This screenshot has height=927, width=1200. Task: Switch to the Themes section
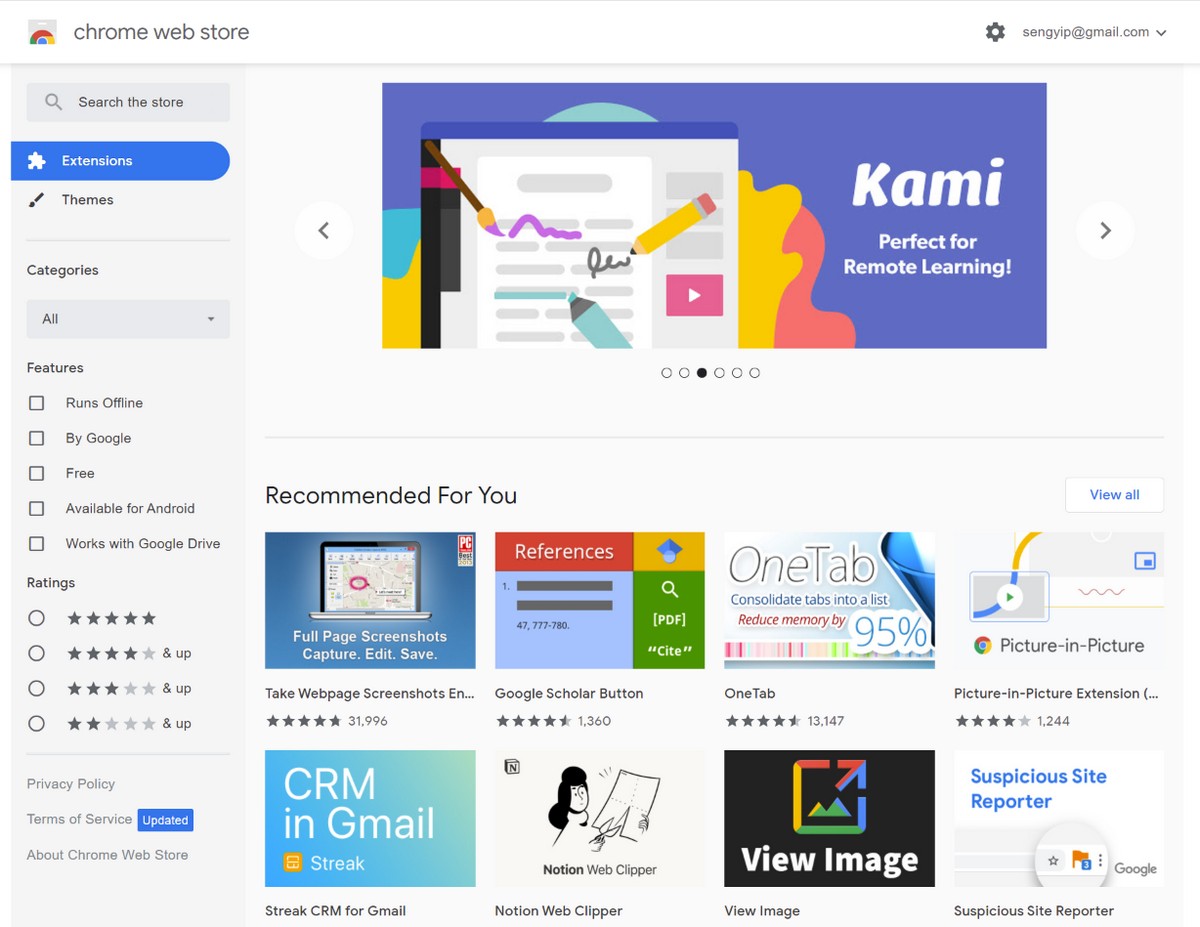coord(88,200)
